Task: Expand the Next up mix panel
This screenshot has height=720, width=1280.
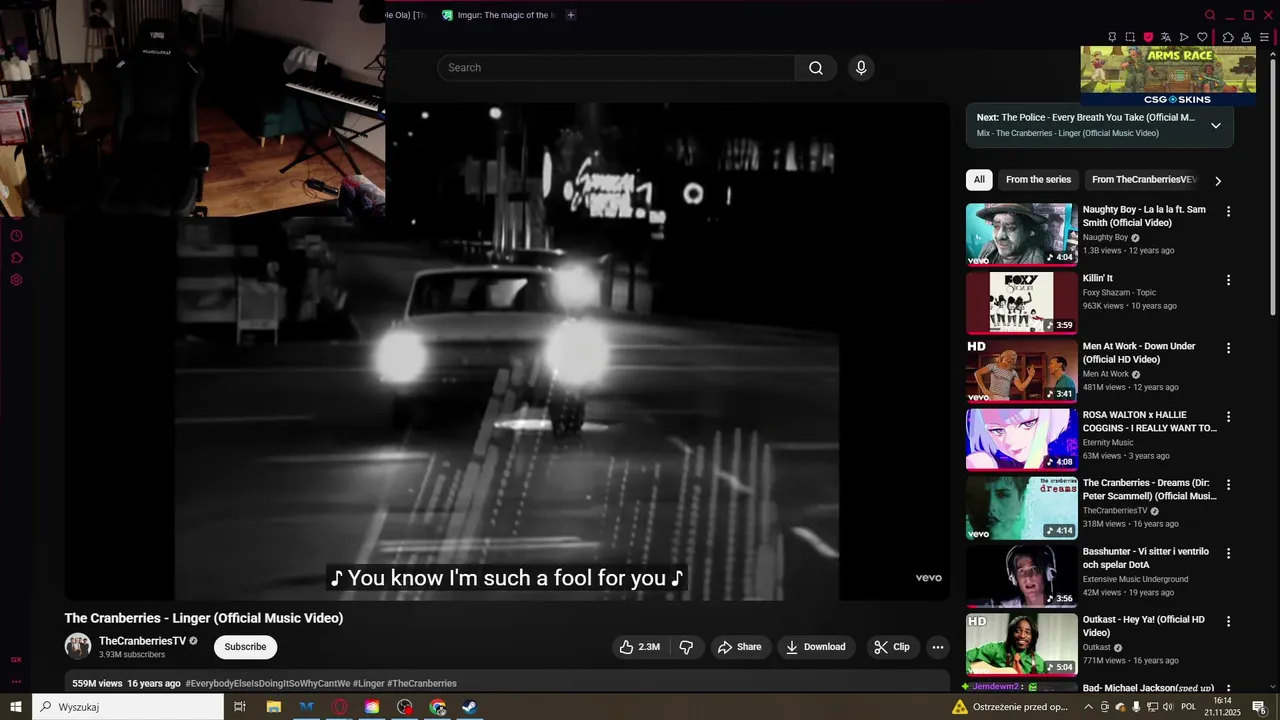Action: coord(1216,125)
